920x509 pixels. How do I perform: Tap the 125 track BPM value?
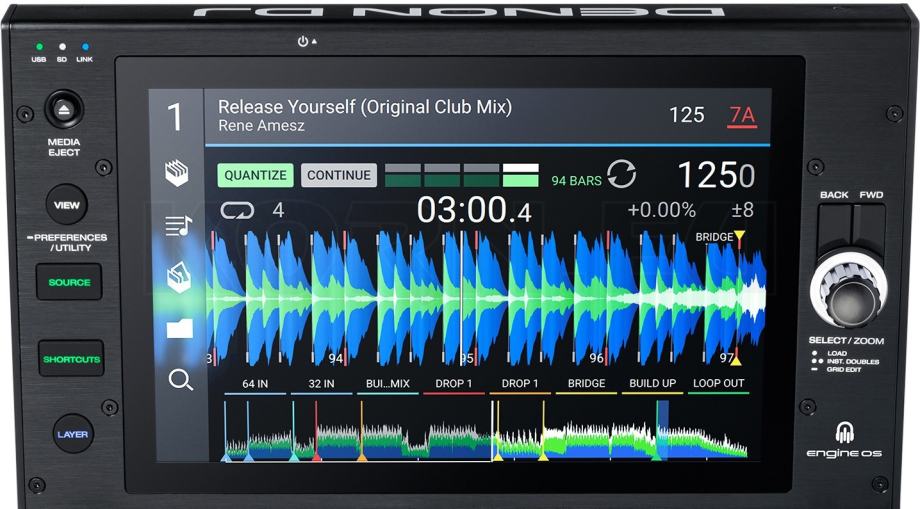(686, 115)
